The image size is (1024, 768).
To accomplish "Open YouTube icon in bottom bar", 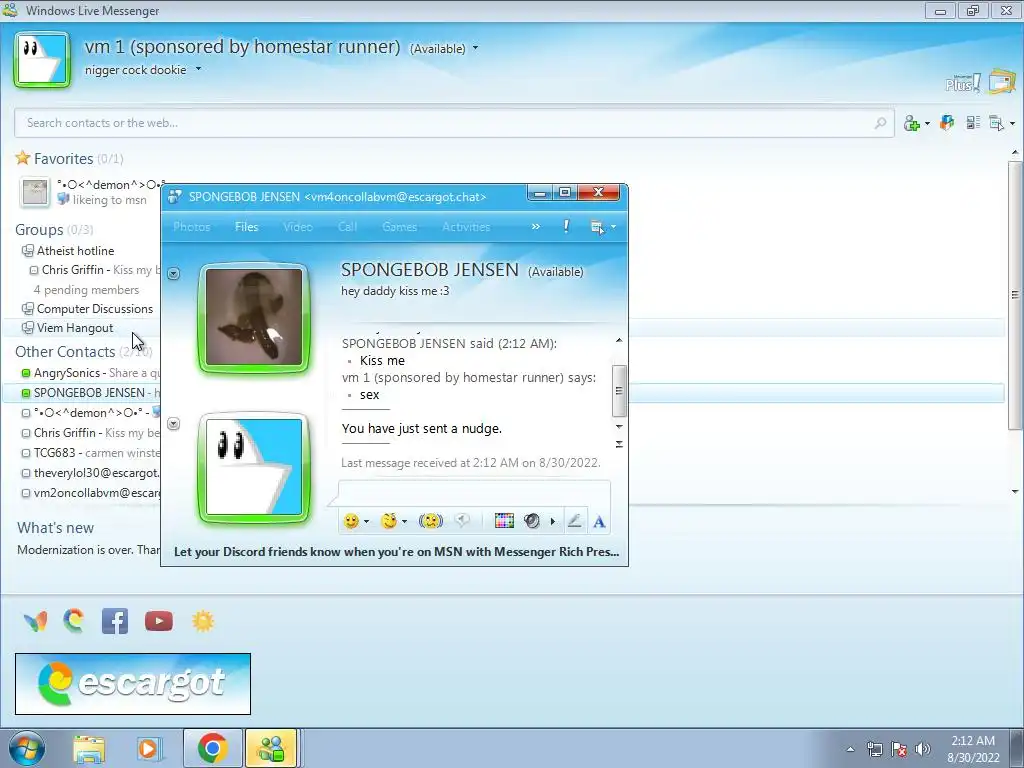I will pyautogui.click(x=159, y=621).
